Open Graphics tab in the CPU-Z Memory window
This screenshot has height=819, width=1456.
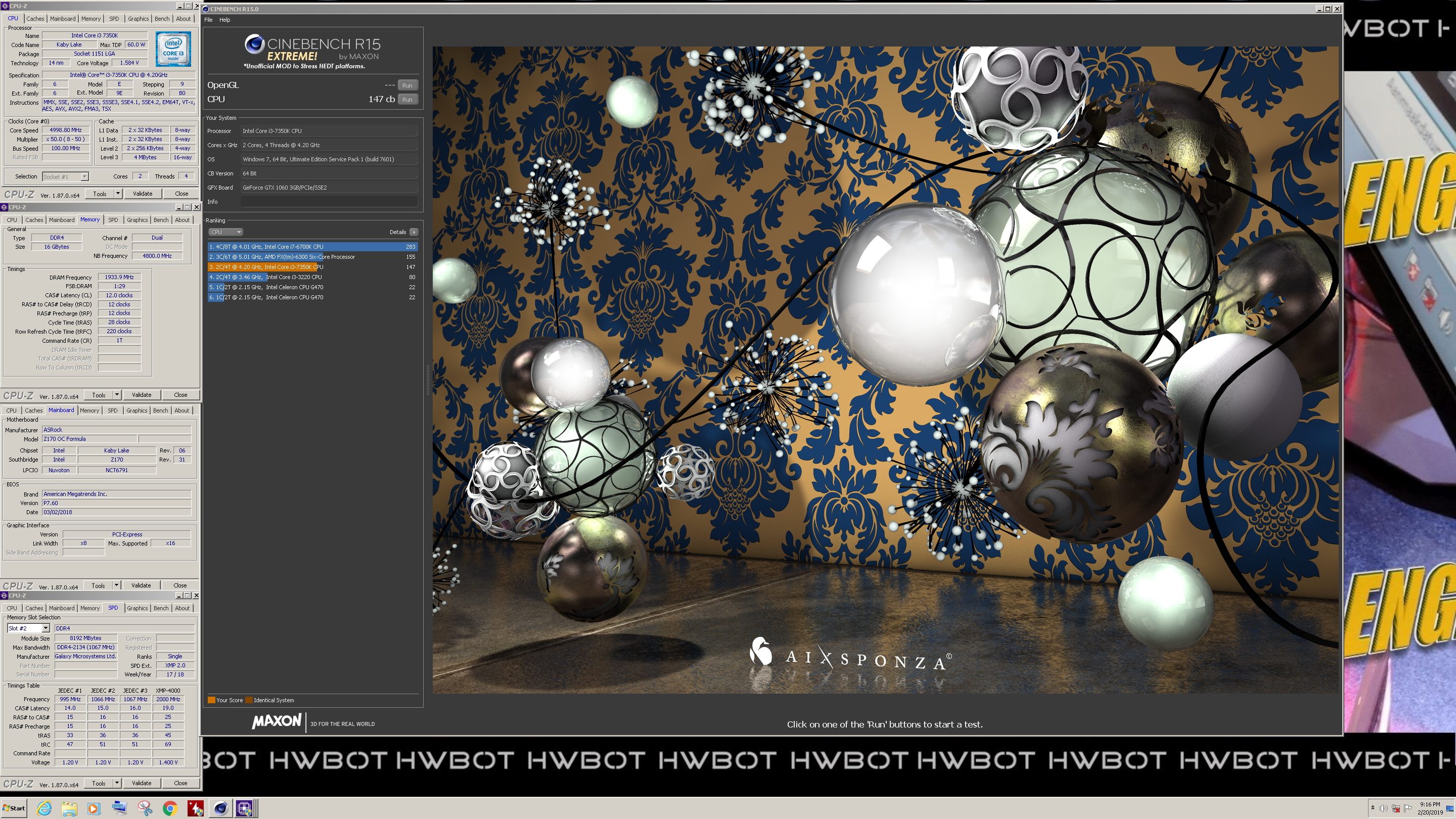click(138, 220)
